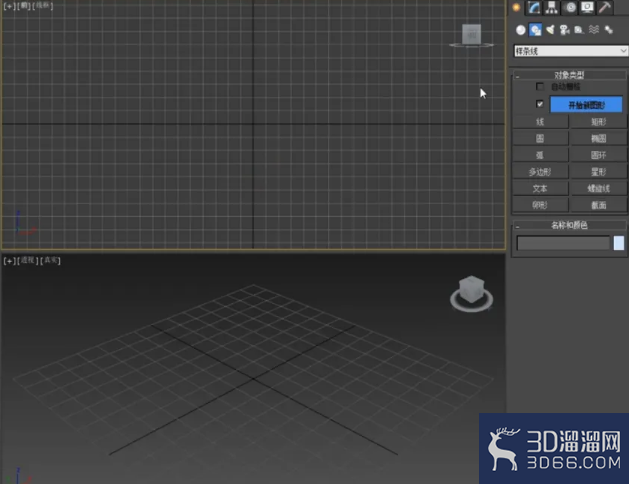The height and width of the screenshot is (484, 629).
Task: Choose the 卵形 egg shape button
Action: 540,205
